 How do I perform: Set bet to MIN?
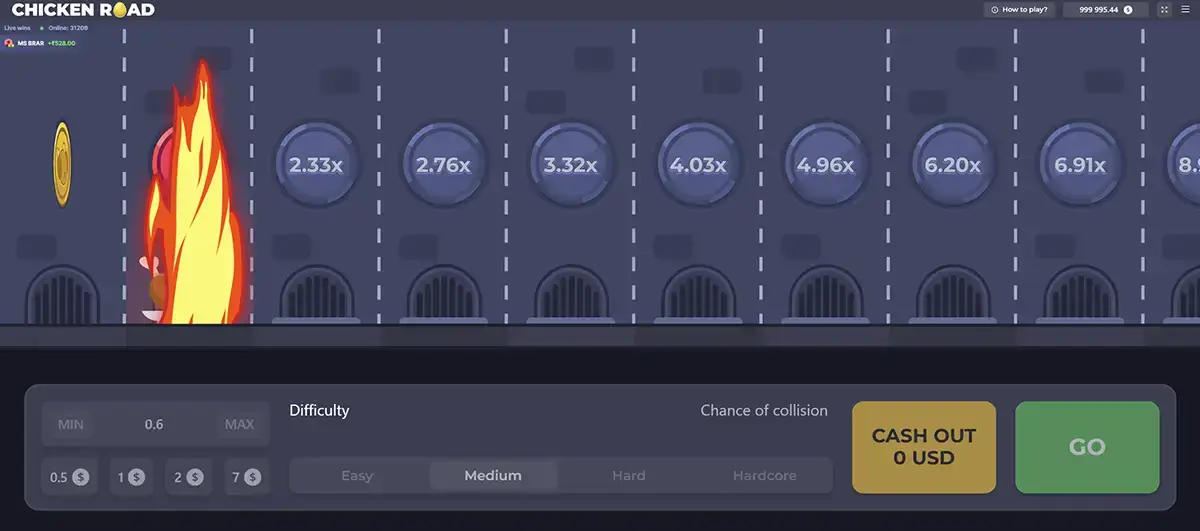point(70,424)
